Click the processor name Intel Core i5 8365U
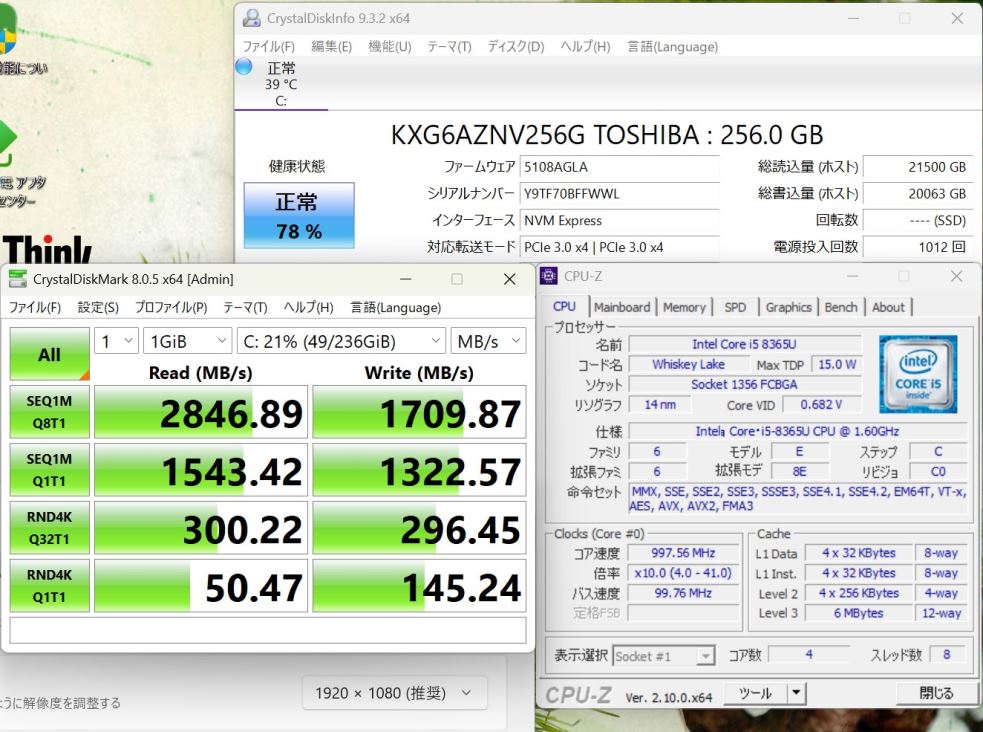The image size is (983, 732). click(x=745, y=344)
